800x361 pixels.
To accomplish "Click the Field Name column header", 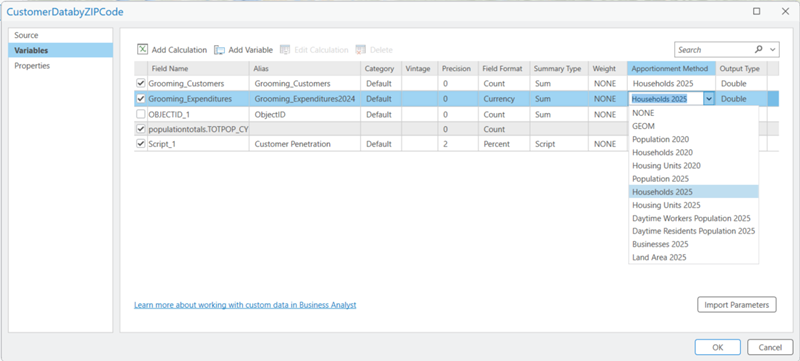I will 198,68.
